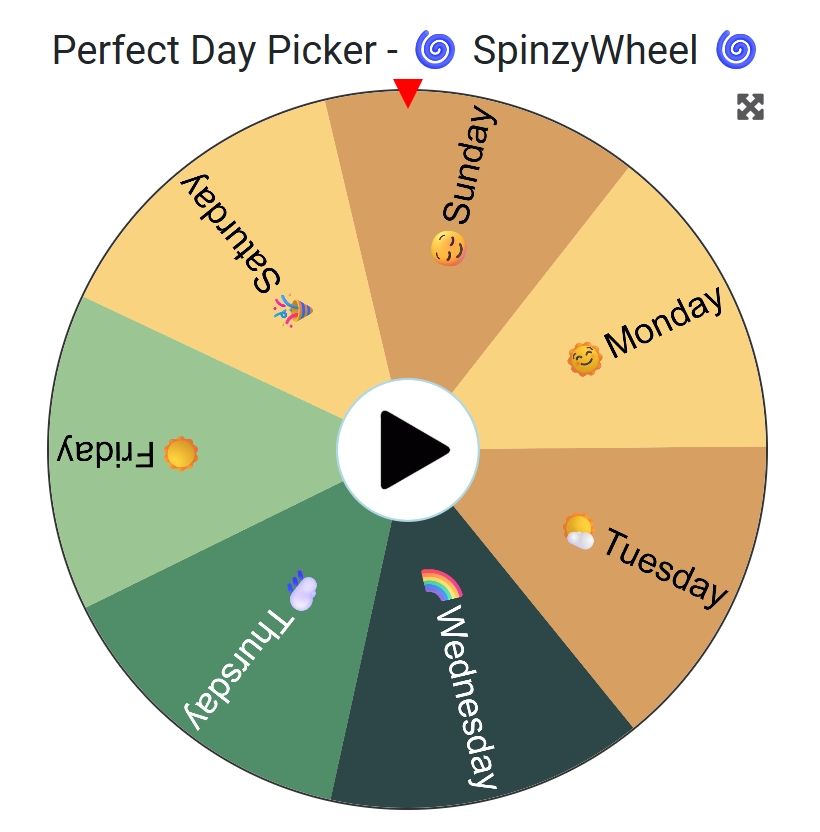Select the Wednesday label on the wheel
820x832 pixels.
tap(467, 696)
